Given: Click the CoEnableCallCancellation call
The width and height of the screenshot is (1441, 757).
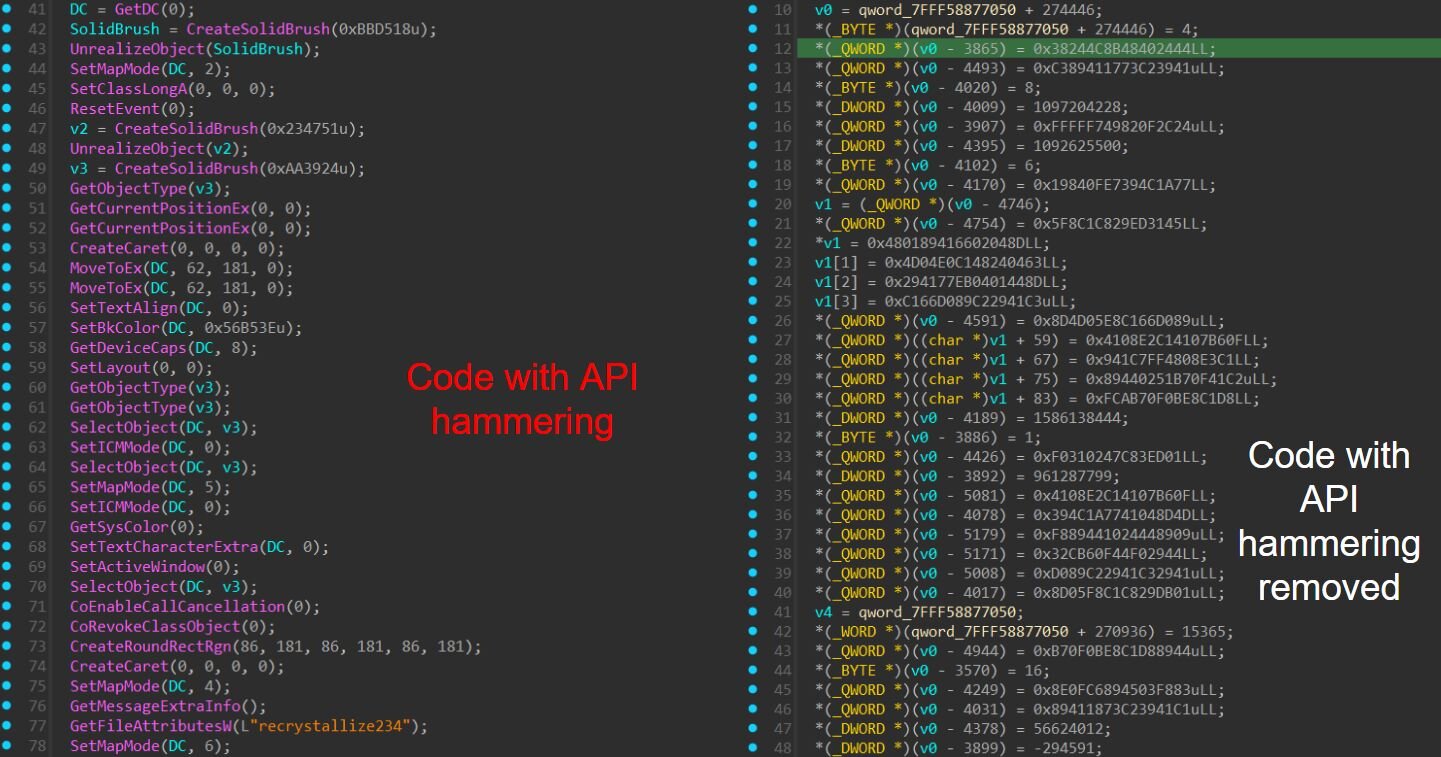Looking at the screenshot, I should point(163,607).
